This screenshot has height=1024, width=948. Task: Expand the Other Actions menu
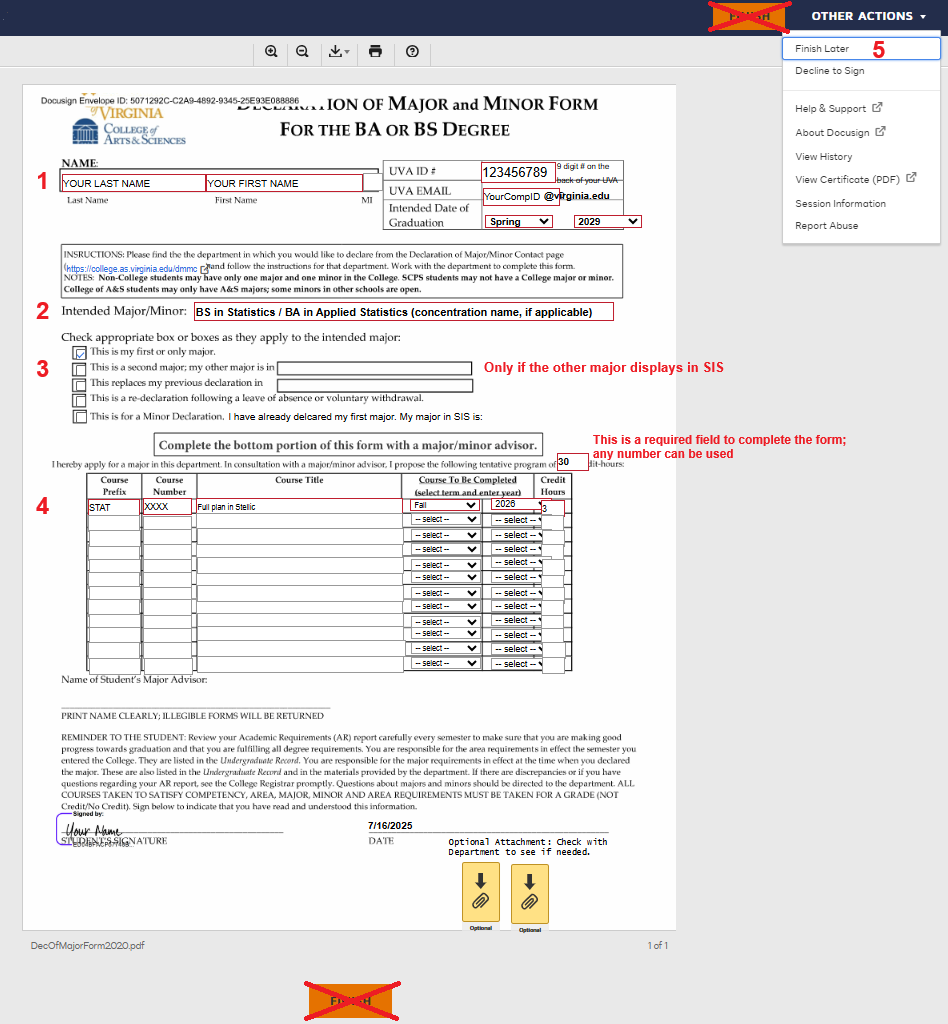coord(868,16)
